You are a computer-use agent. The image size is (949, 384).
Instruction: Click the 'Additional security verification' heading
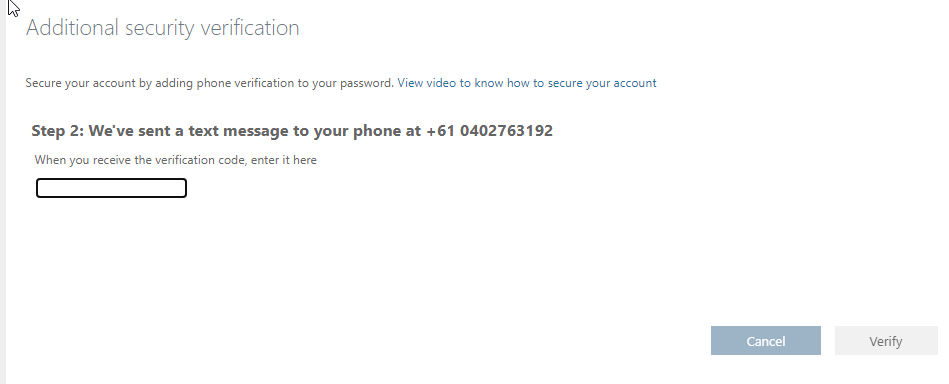[162, 28]
